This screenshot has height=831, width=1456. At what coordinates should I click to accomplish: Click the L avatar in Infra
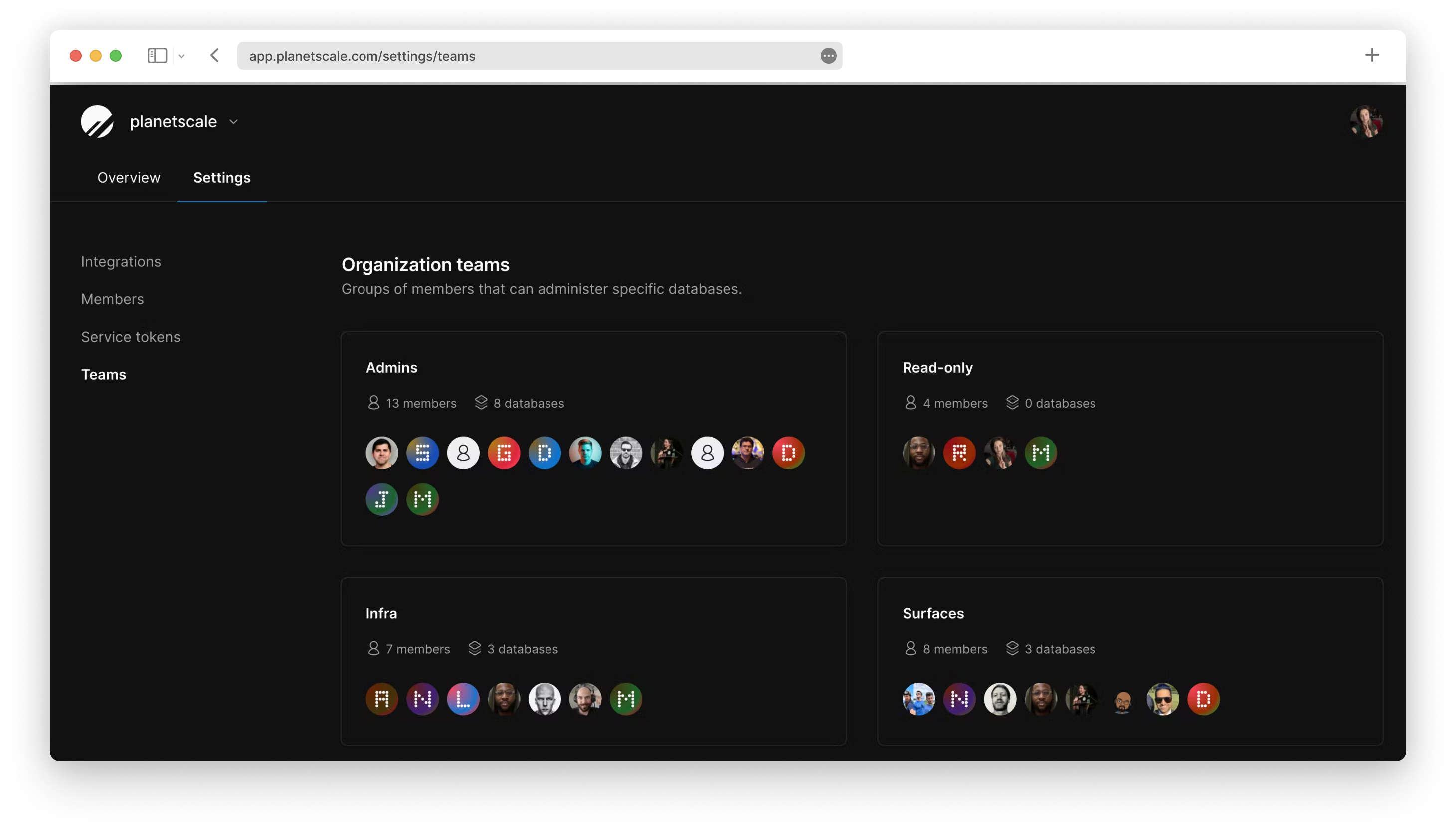pyautogui.click(x=463, y=699)
